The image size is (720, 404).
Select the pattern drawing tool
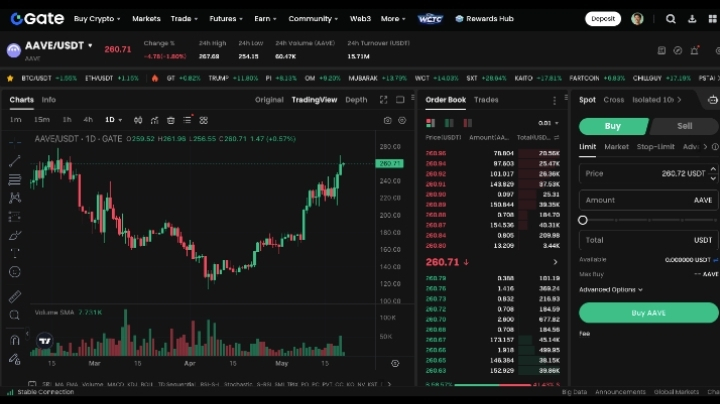point(15,198)
